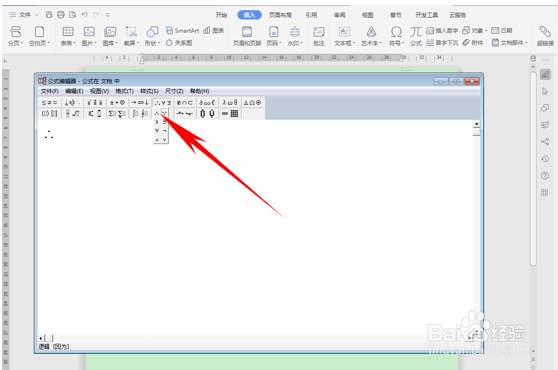Insert a SmartArt graphic

pos(182,31)
